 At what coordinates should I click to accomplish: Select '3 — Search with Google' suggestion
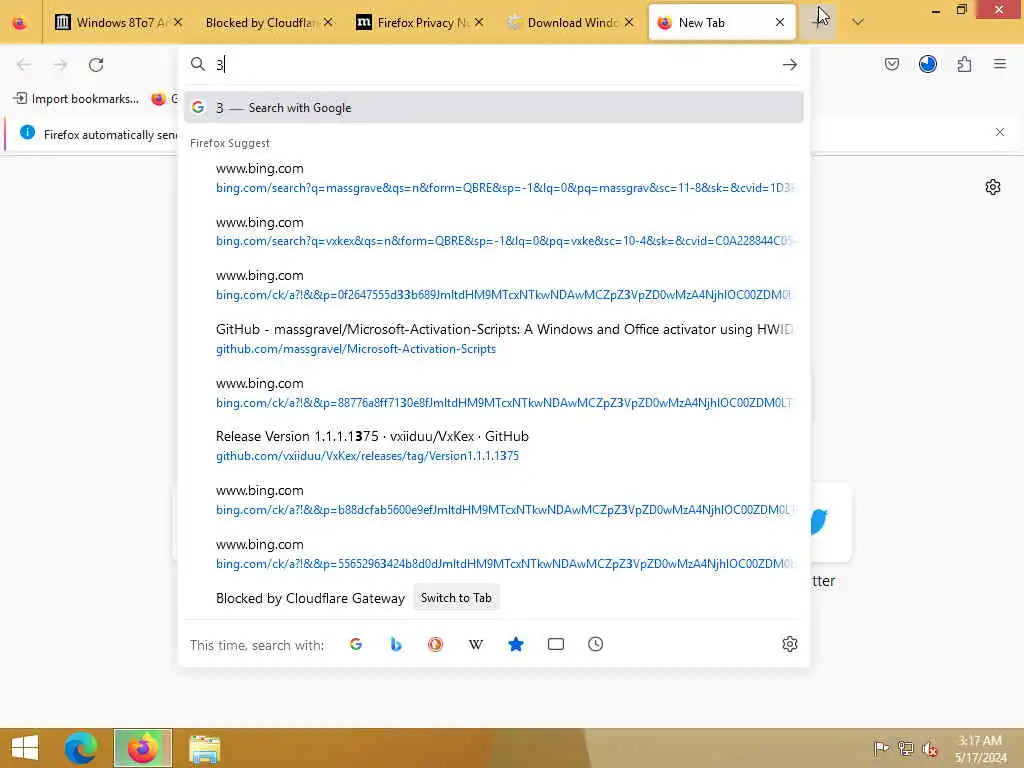click(494, 108)
